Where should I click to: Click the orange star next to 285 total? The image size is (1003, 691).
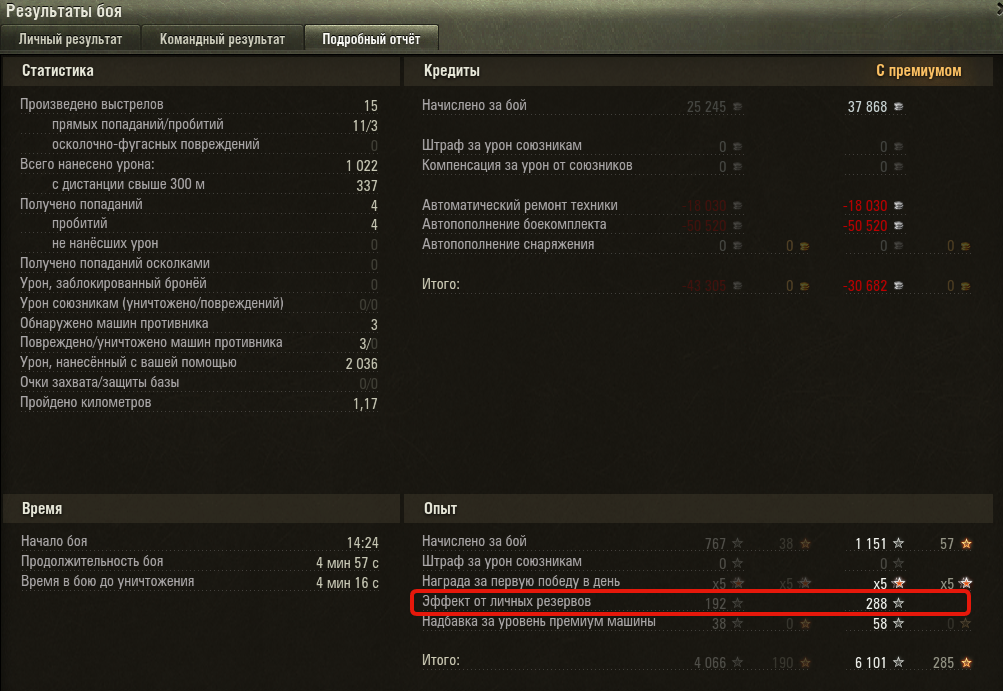(966, 662)
